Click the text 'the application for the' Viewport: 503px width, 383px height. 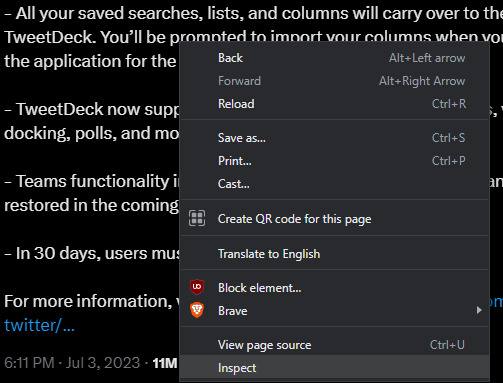click(90, 61)
